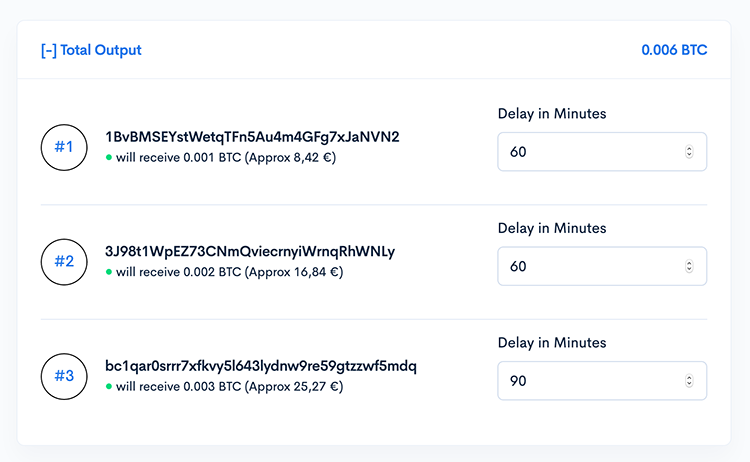
Task: Click green status dot for 0.003 BTC
Action: (x=108, y=387)
